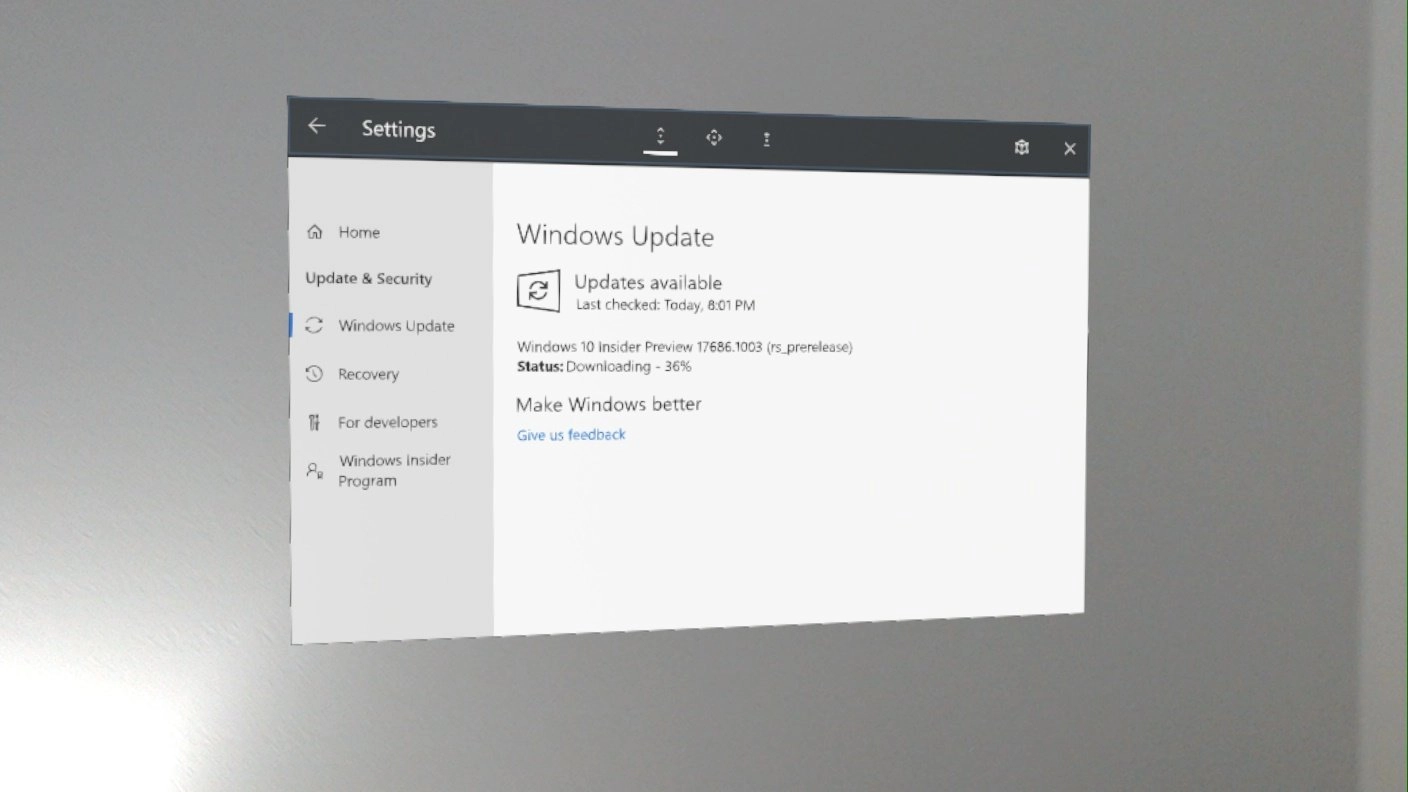Click the Updates available status text
1408x792 pixels.
click(x=648, y=283)
